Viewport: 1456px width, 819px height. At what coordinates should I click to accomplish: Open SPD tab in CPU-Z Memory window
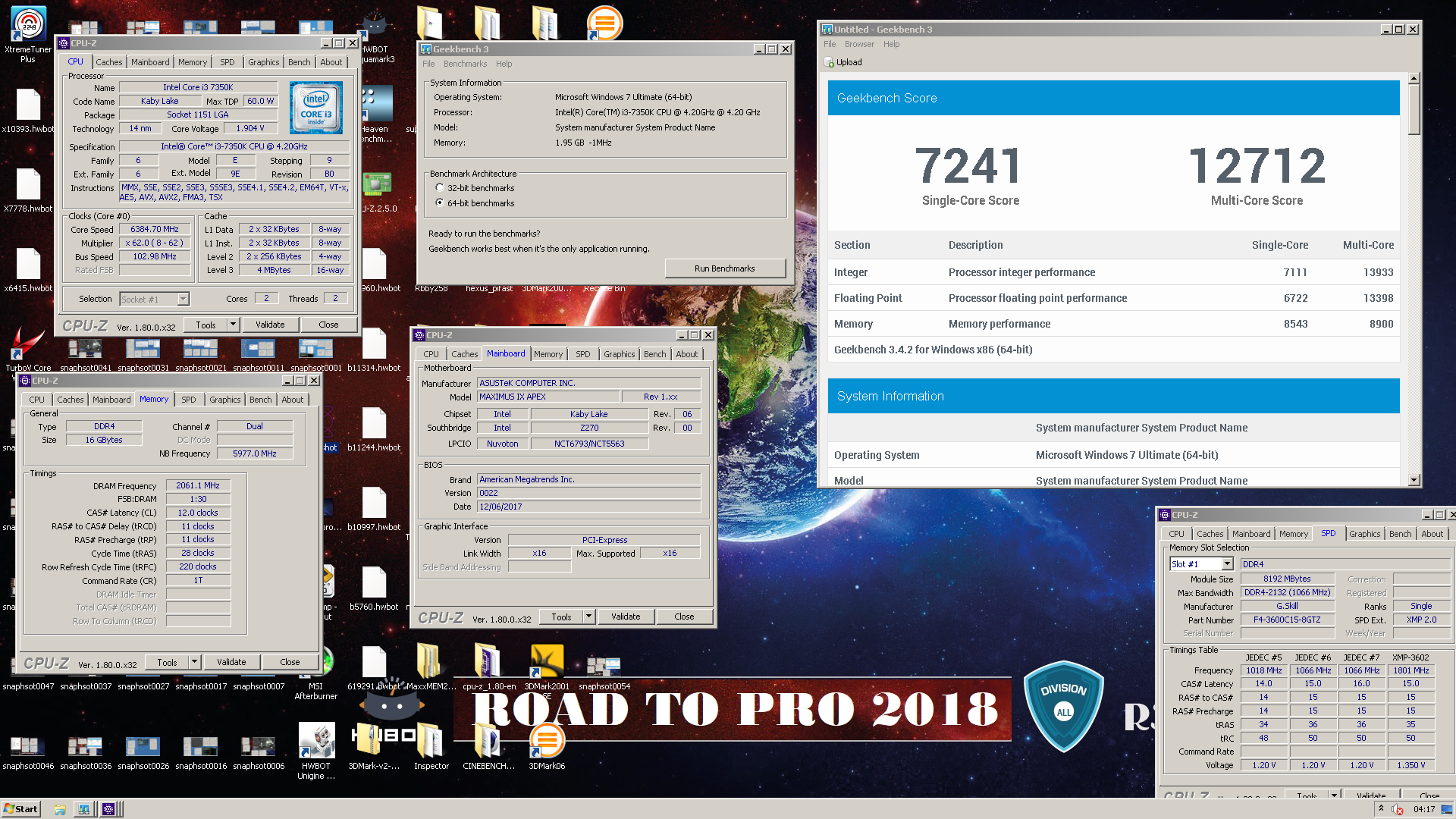point(189,400)
